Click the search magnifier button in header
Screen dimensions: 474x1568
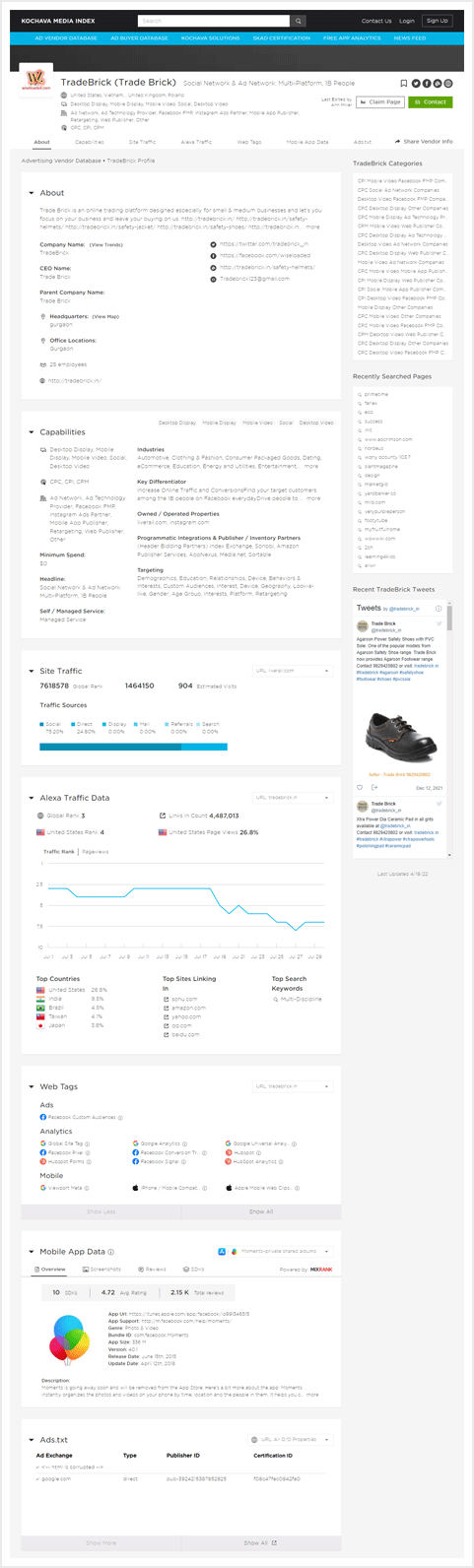[299, 21]
